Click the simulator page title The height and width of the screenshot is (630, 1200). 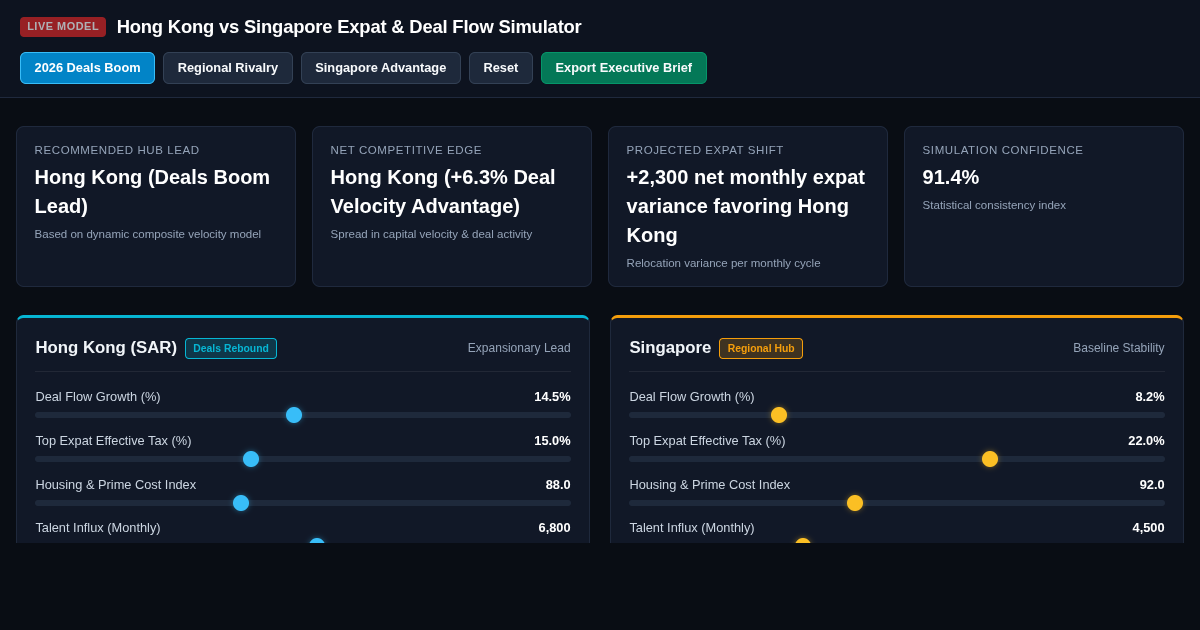349,27
